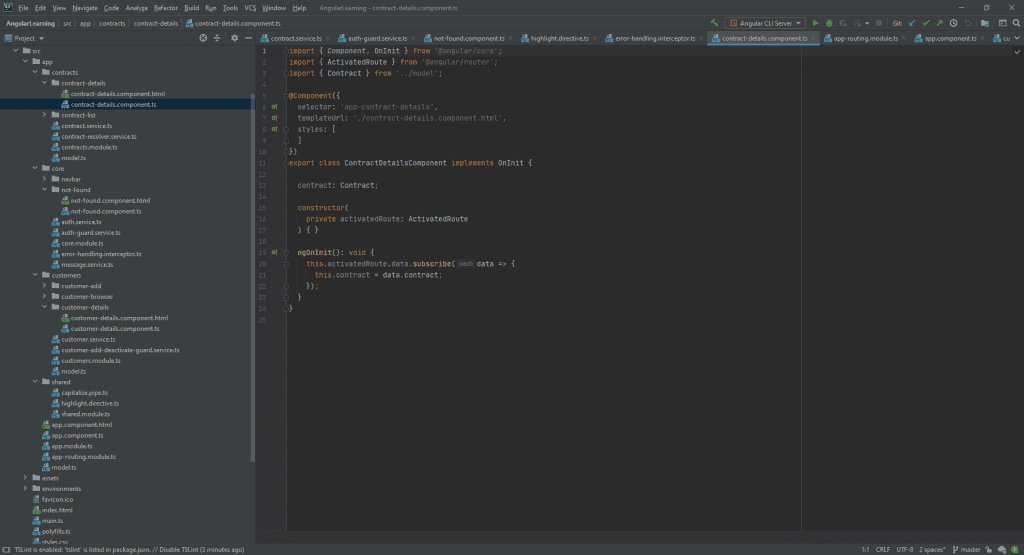Click gutter override marker beside selector line
The height and width of the screenshot is (555, 1024).
pos(274,106)
